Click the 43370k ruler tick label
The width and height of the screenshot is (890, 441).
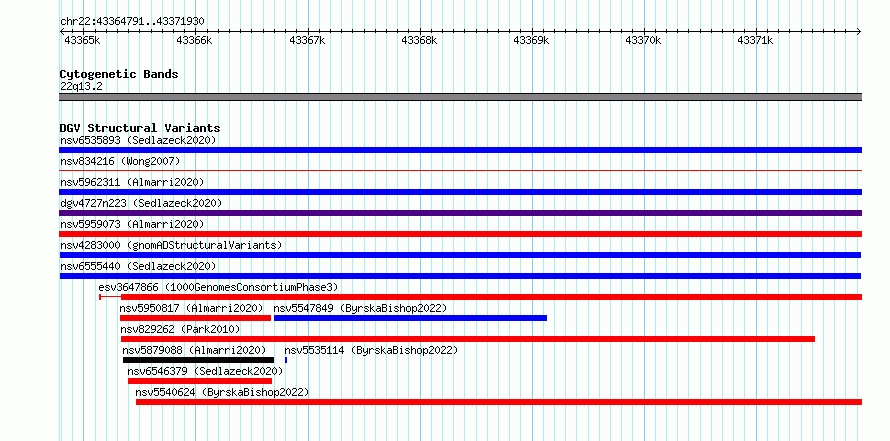643,40
